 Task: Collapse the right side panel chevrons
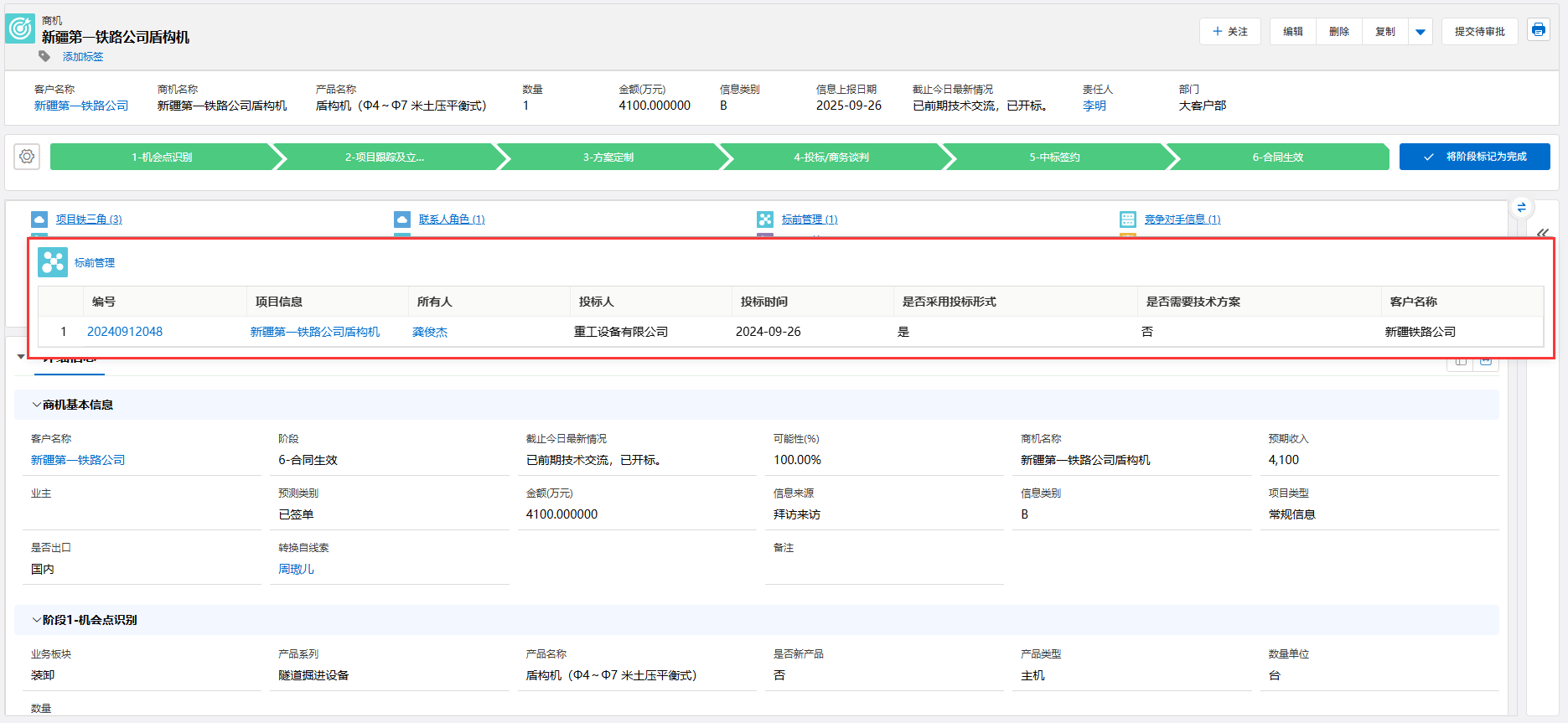1543,233
